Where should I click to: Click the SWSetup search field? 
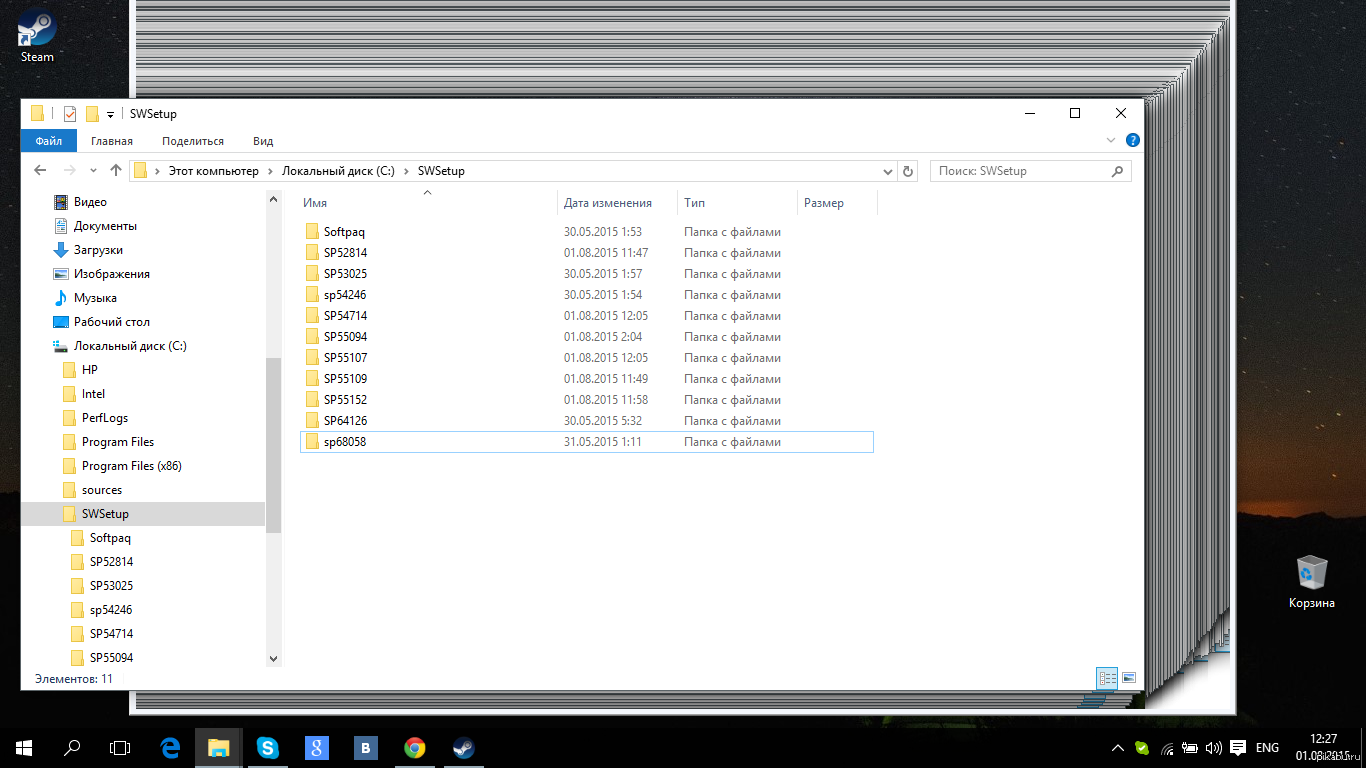coord(1020,171)
